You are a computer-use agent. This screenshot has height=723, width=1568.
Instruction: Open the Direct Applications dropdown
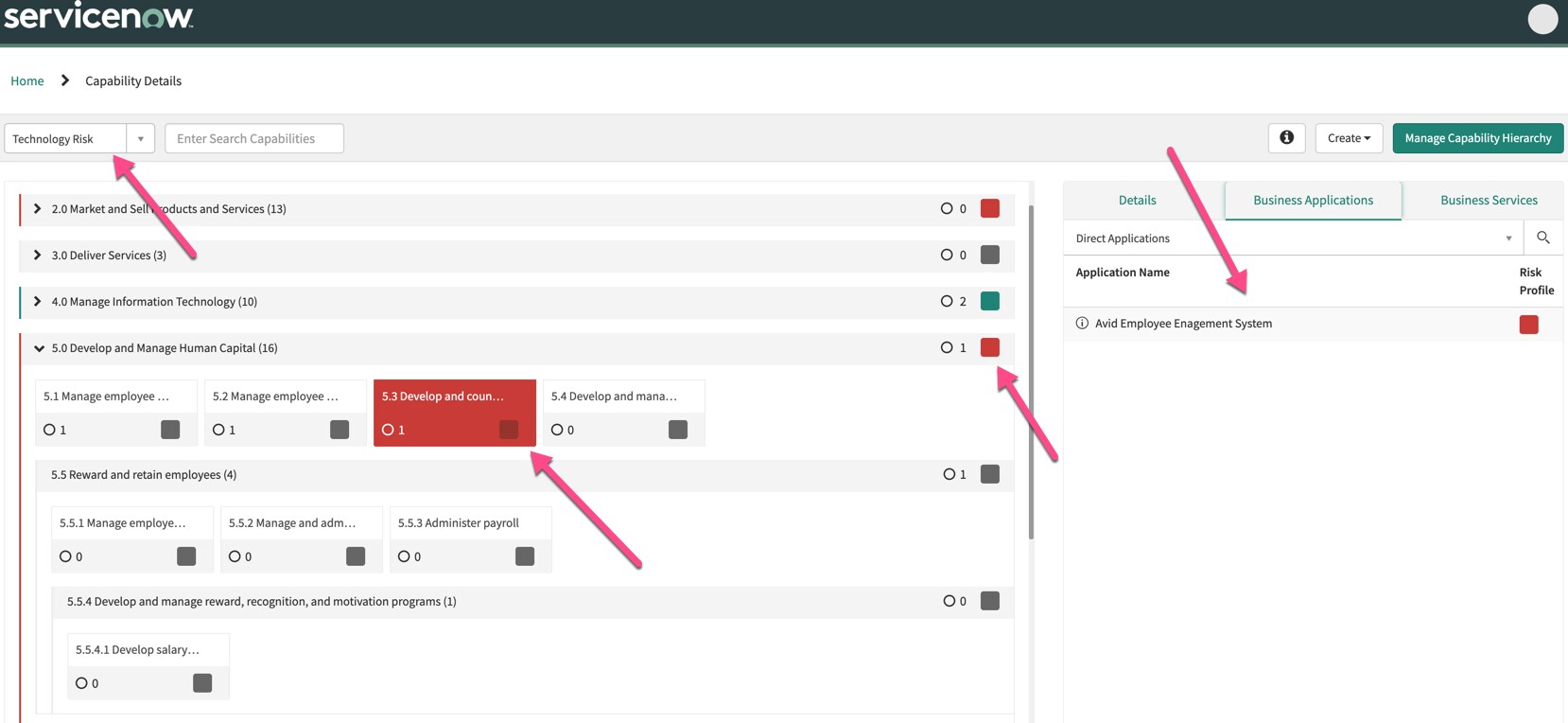click(x=1293, y=238)
